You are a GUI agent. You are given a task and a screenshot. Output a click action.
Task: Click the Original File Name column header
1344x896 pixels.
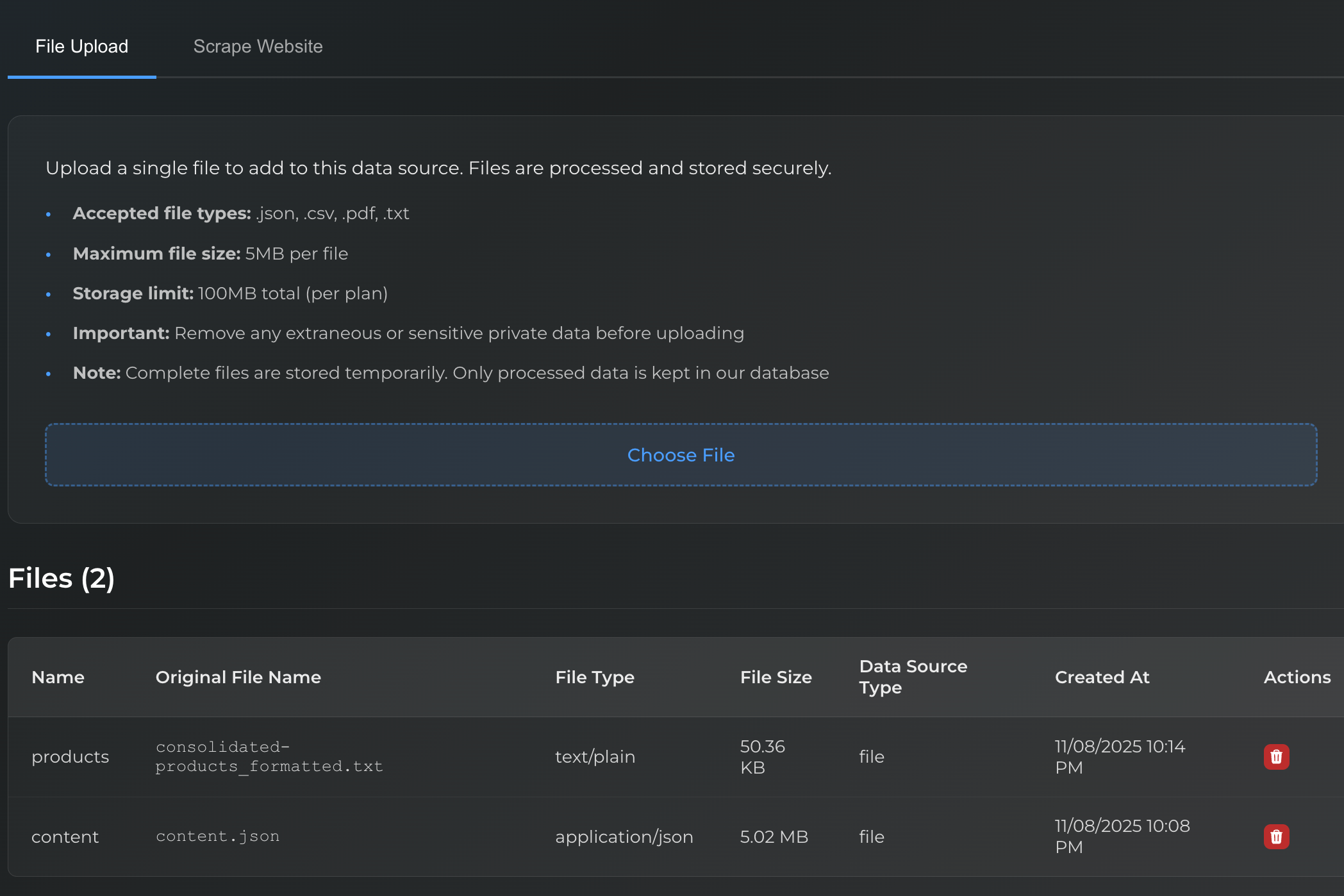[238, 677]
